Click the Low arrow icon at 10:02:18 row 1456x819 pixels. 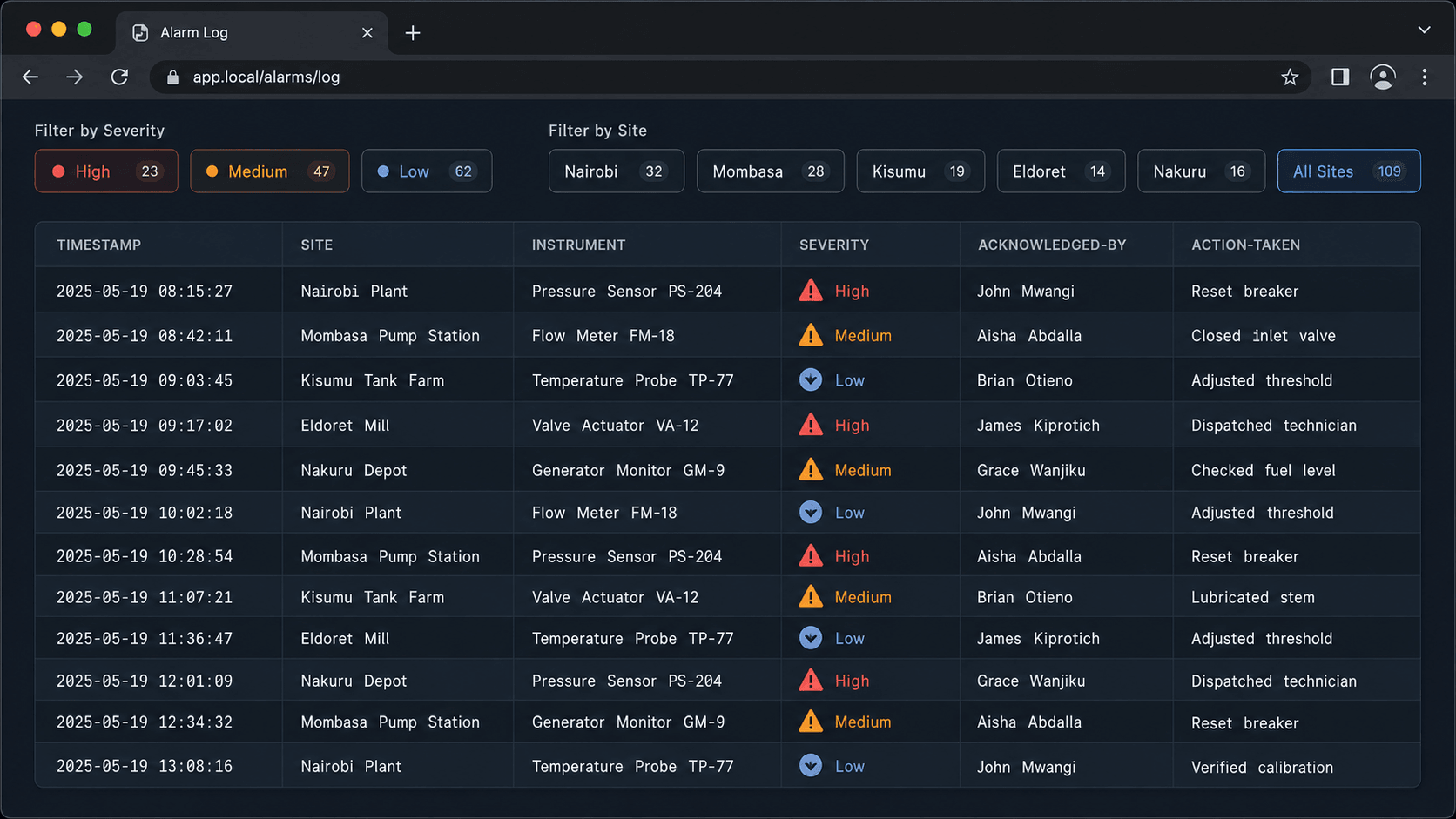click(x=811, y=512)
